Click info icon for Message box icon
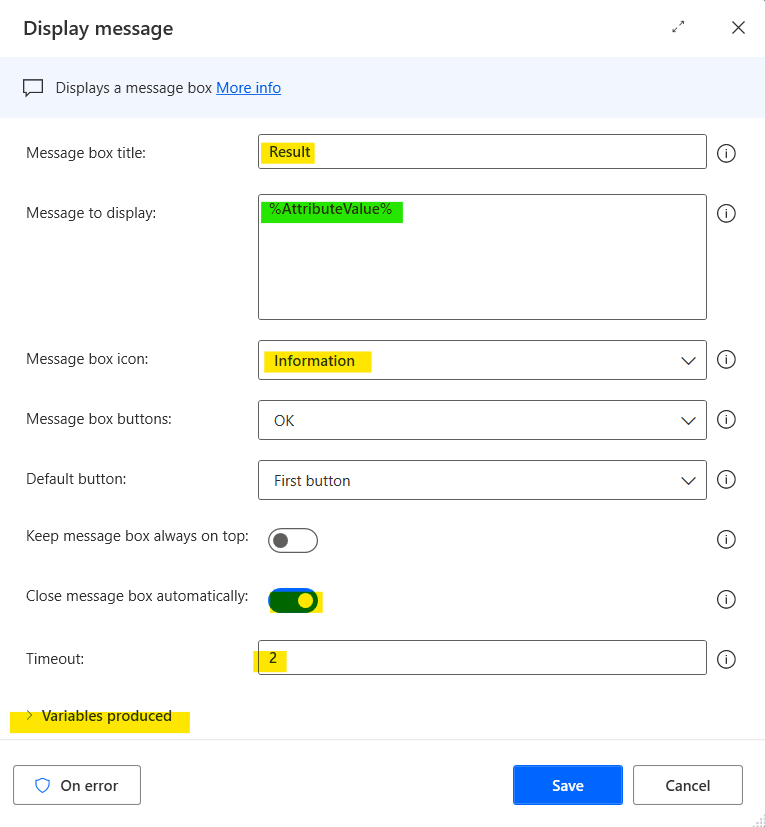Image resolution: width=765 pixels, height=827 pixels. pyautogui.click(x=727, y=360)
